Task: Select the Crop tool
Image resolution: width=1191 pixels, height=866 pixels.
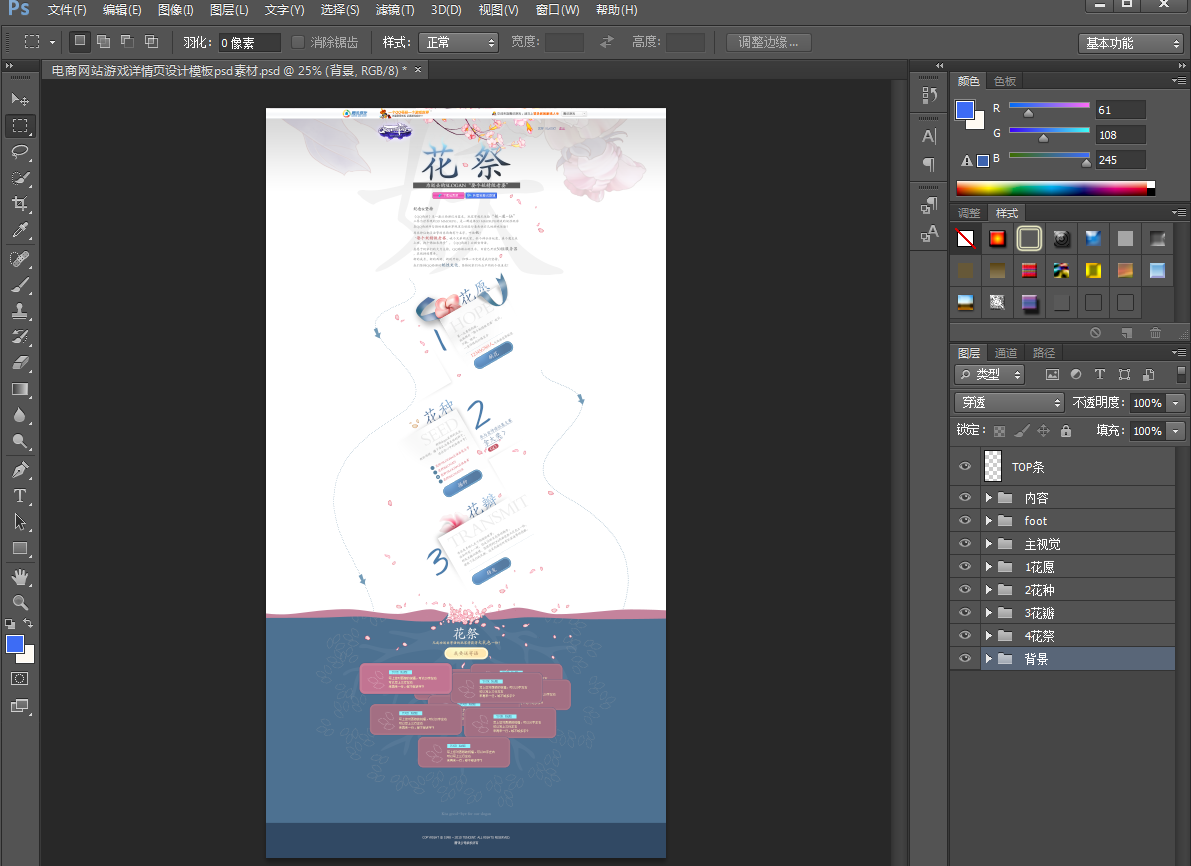Action: point(20,204)
